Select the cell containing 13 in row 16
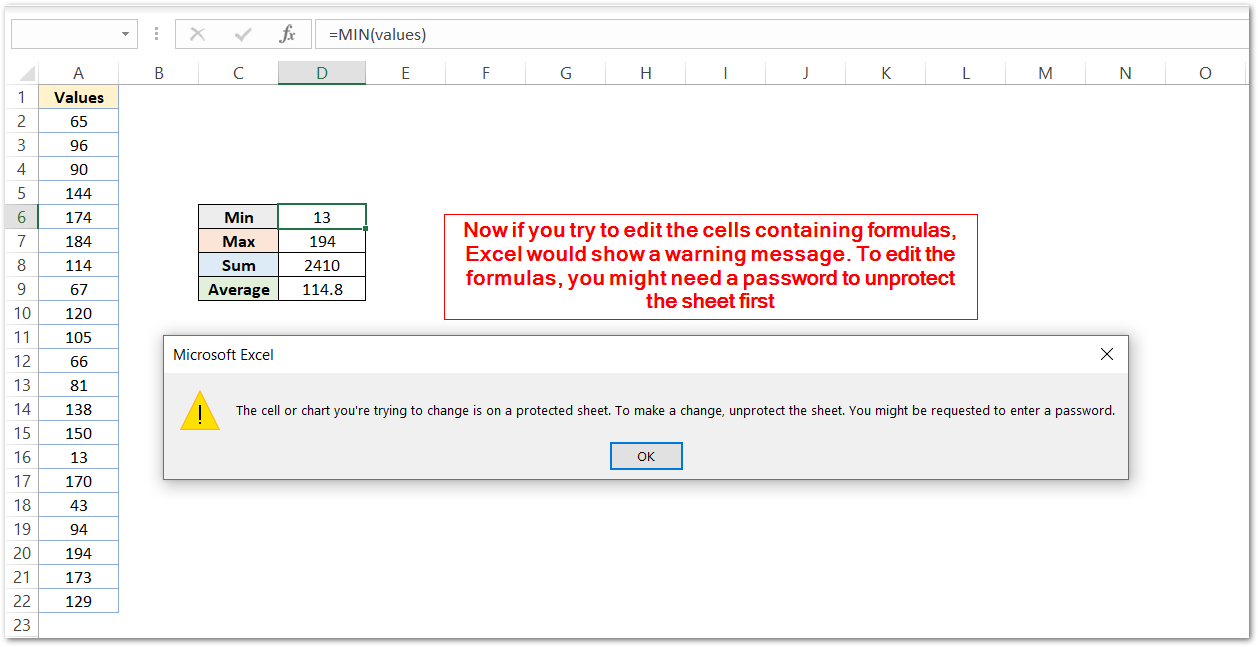The width and height of the screenshot is (1258, 647). tap(78, 456)
